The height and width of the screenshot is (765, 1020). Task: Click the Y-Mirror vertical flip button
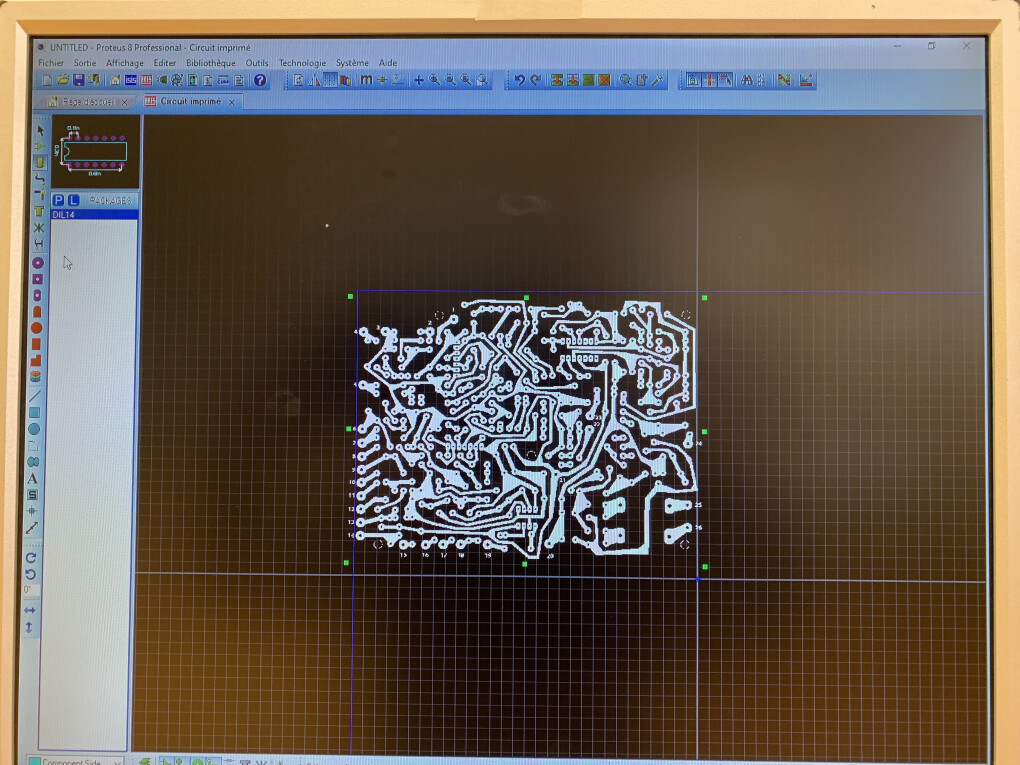pyautogui.click(x=29, y=627)
